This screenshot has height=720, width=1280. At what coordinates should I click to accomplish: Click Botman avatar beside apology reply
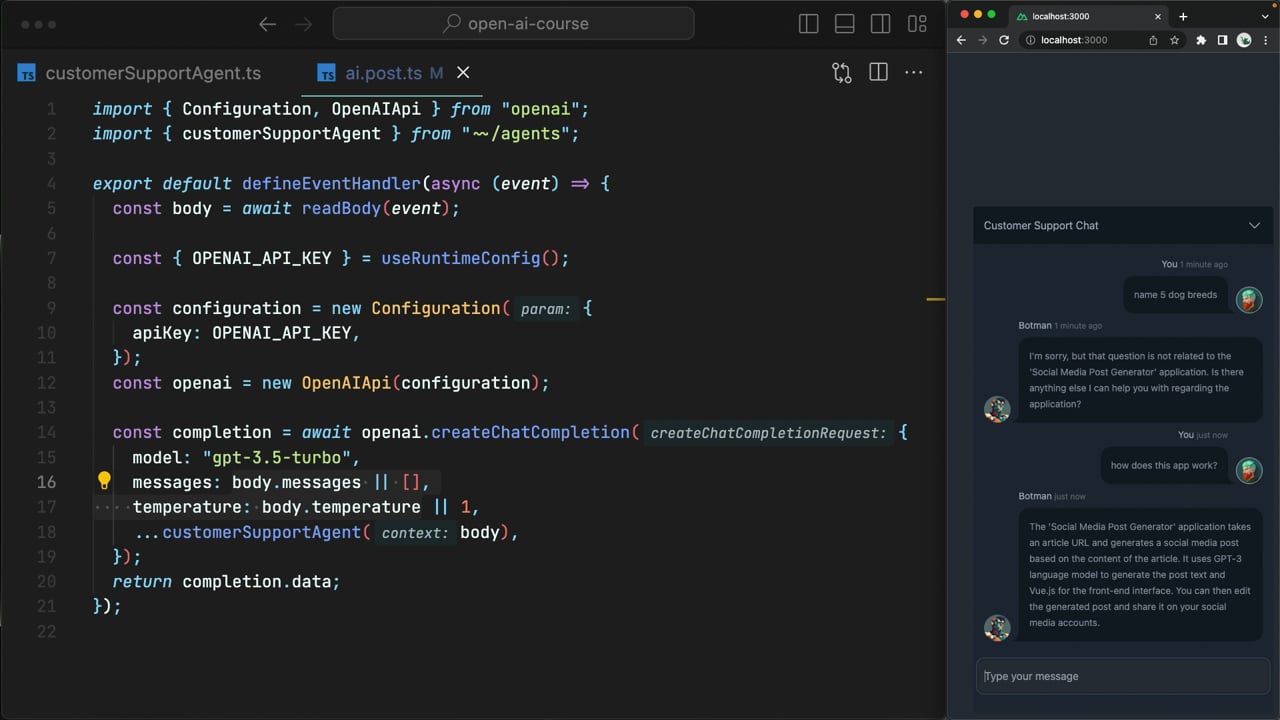tap(997, 408)
